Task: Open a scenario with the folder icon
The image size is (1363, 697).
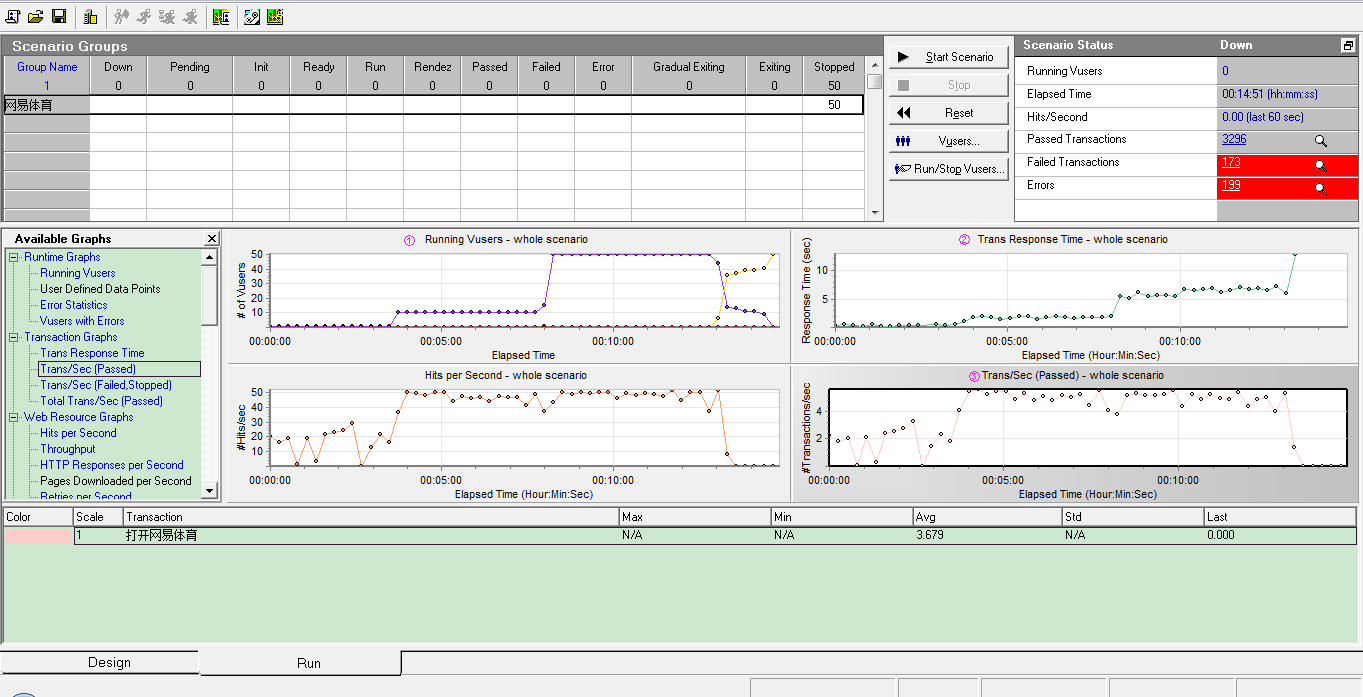Action: tap(36, 16)
